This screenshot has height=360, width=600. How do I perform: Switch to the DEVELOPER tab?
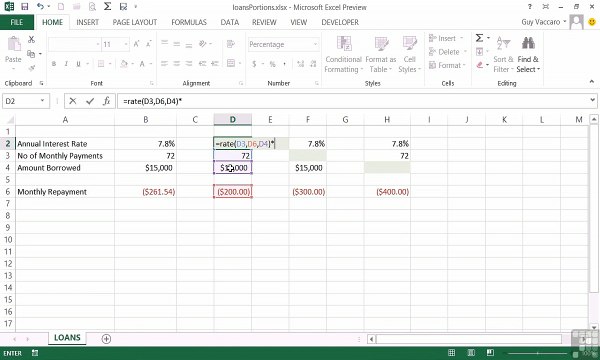click(340, 22)
